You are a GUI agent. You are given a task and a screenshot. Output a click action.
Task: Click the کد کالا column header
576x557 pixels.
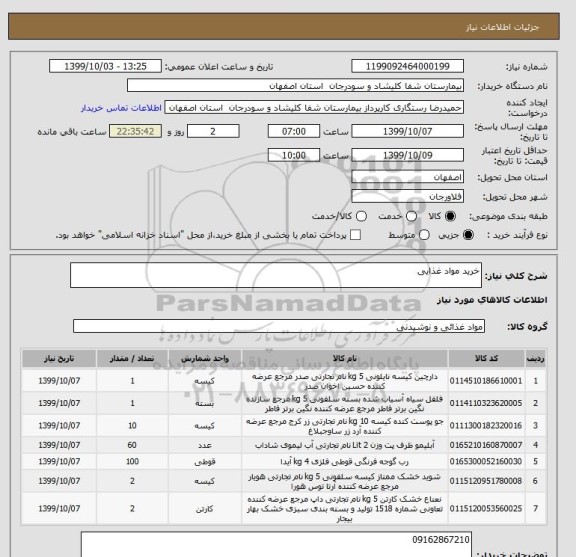pyautogui.click(x=486, y=359)
